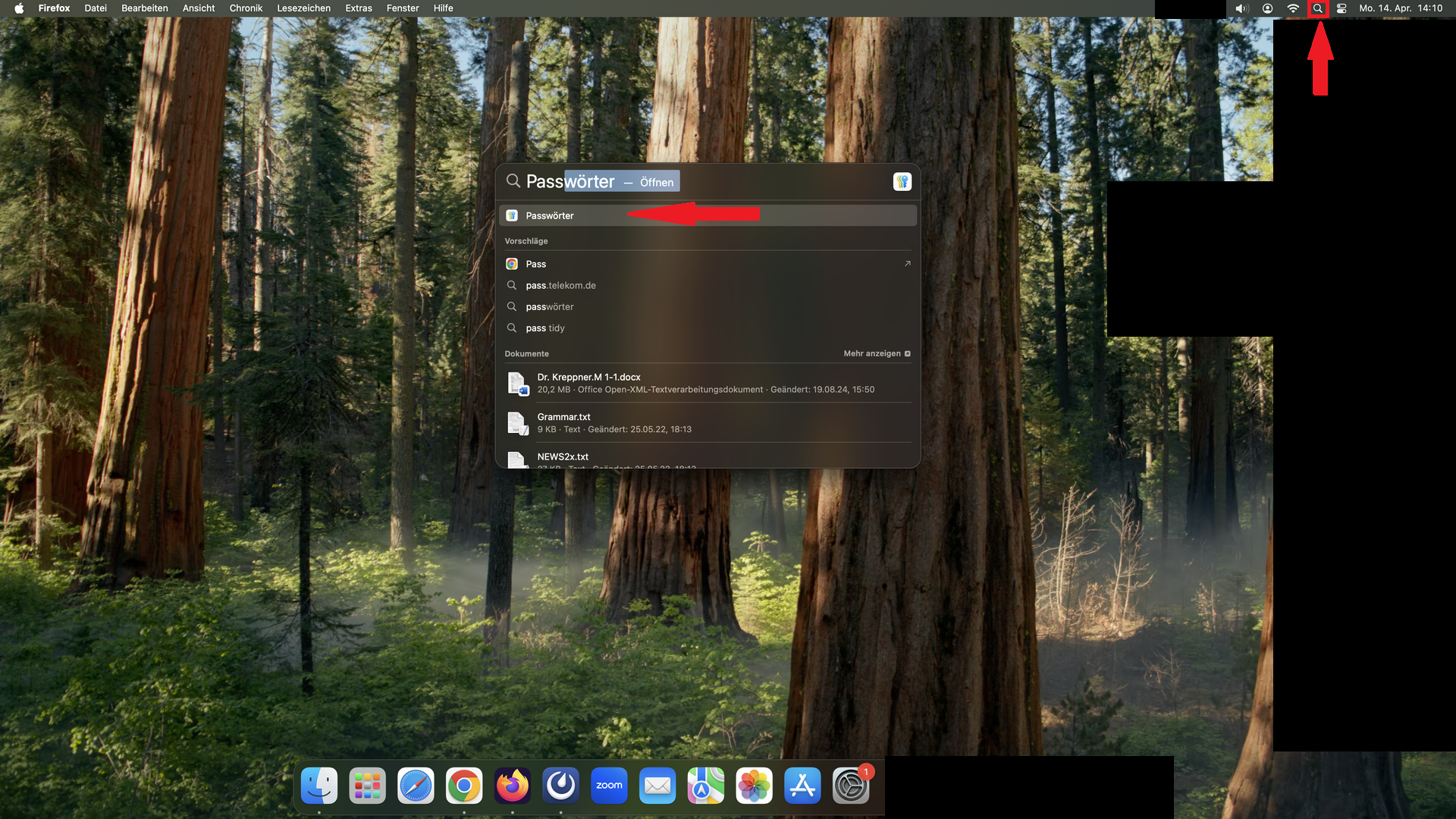Open System Settings with badge in Dock
The image size is (1456, 819).
(851, 786)
